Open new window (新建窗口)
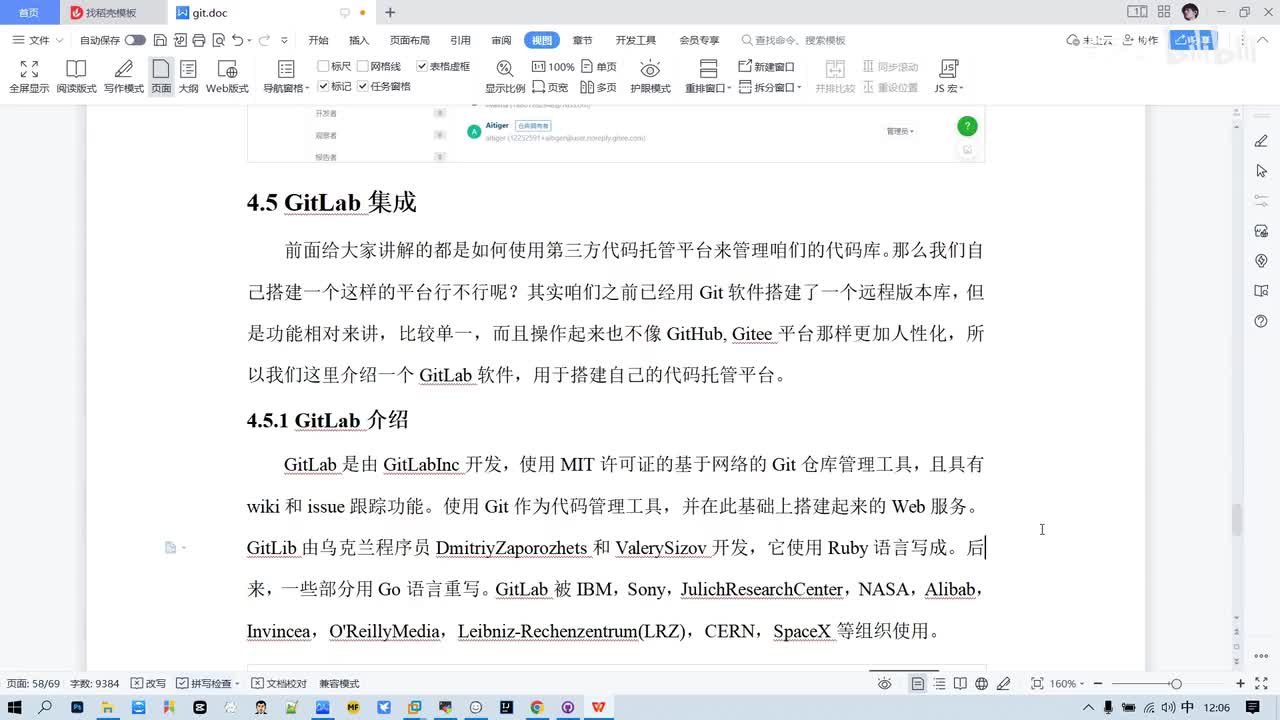 [766, 67]
